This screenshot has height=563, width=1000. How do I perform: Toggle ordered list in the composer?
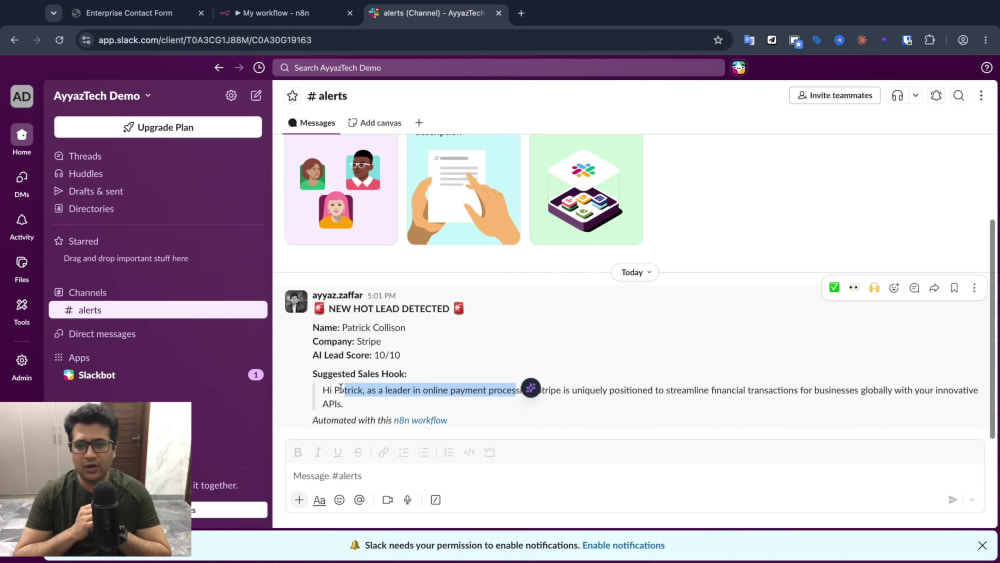click(404, 453)
